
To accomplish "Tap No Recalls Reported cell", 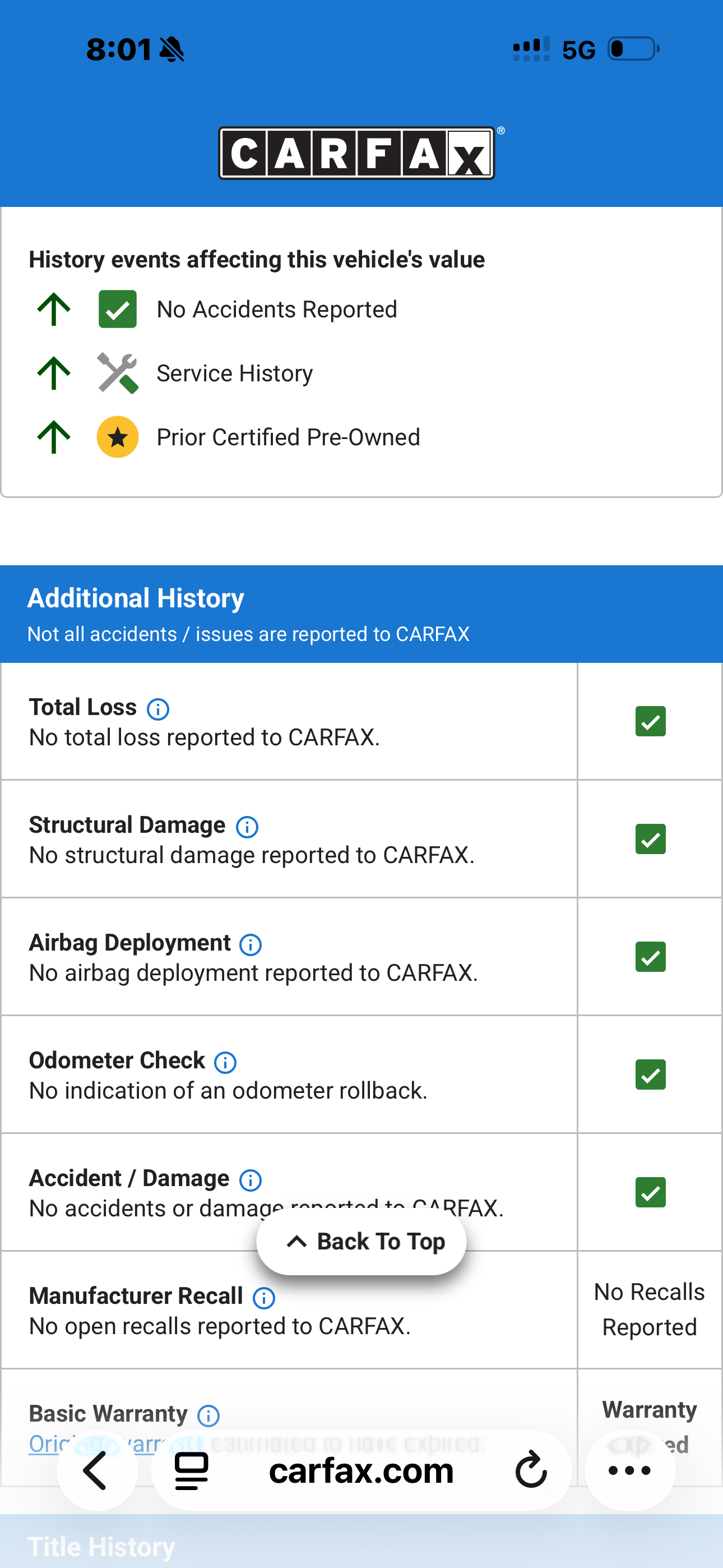I will click(x=650, y=1309).
